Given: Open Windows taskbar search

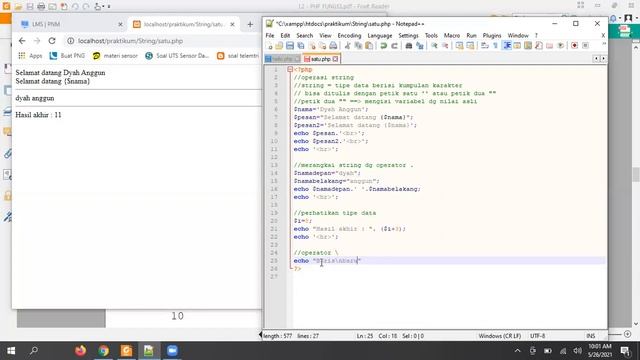Looking at the screenshot, I should (34, 351).
